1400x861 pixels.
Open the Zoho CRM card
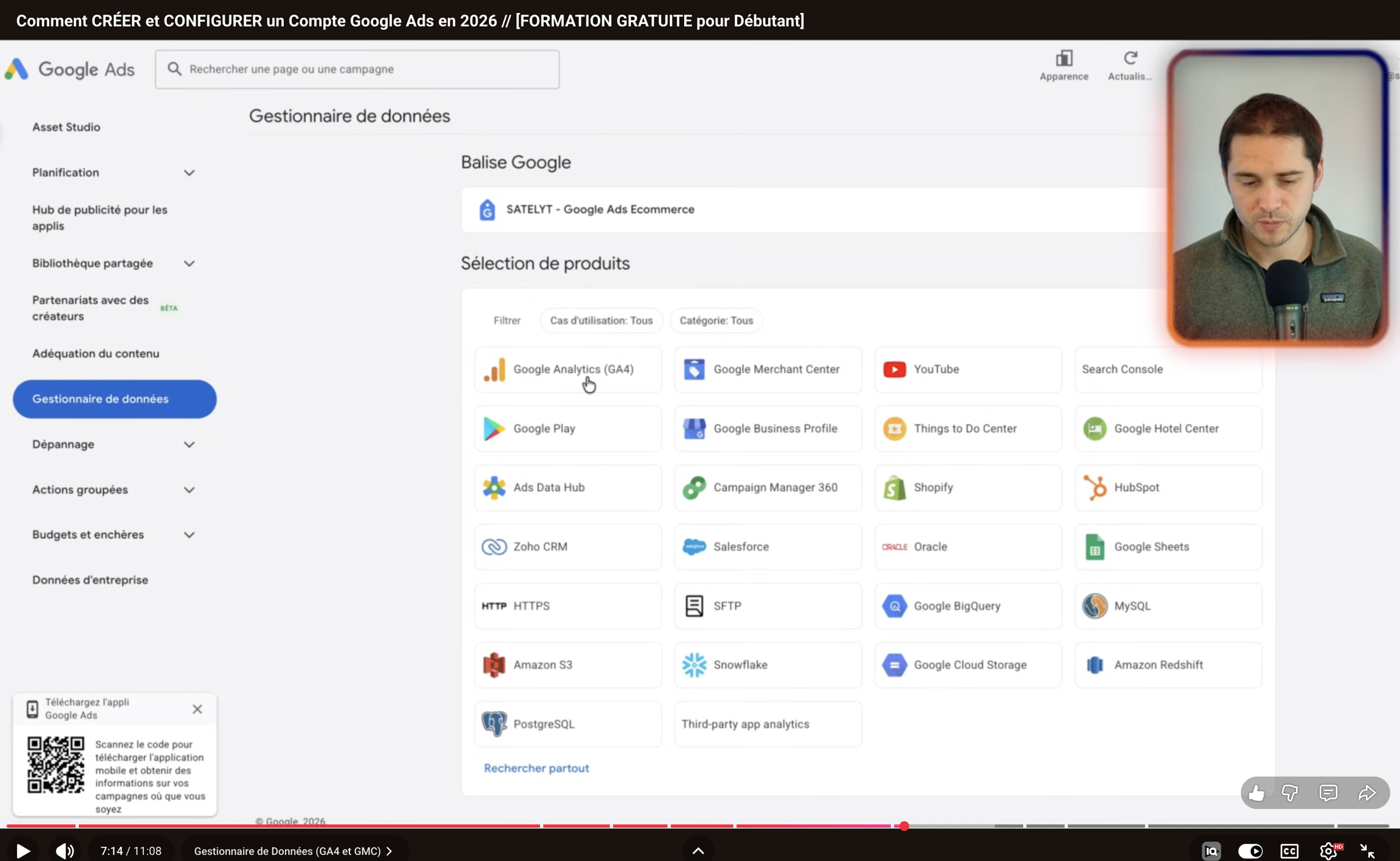[568, 546]
